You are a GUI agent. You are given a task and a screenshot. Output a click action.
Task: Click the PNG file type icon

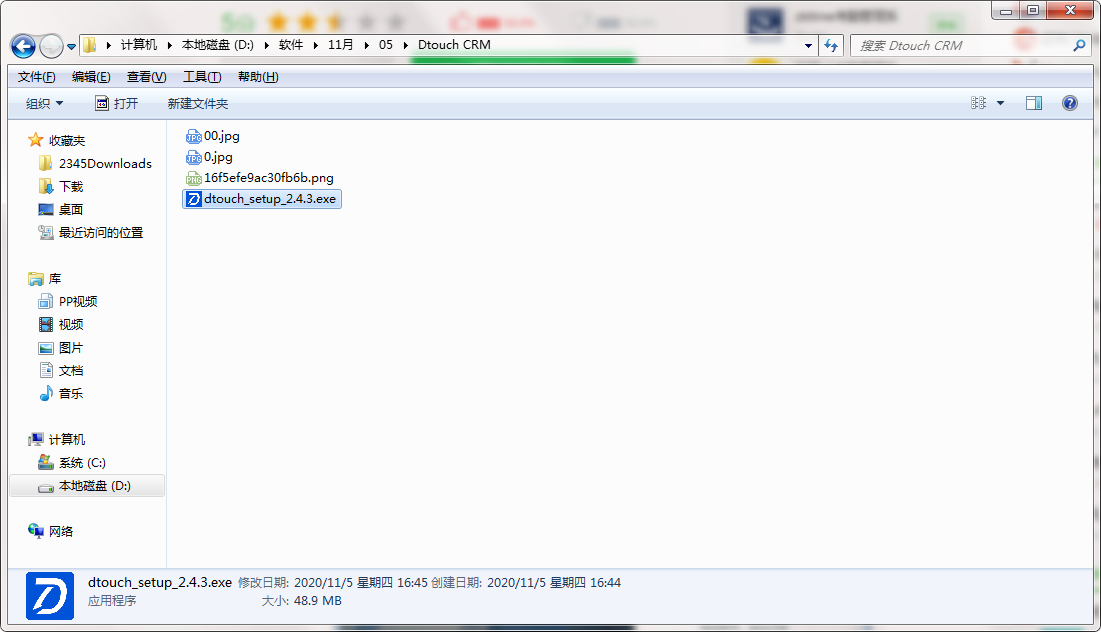pos(194,178)
